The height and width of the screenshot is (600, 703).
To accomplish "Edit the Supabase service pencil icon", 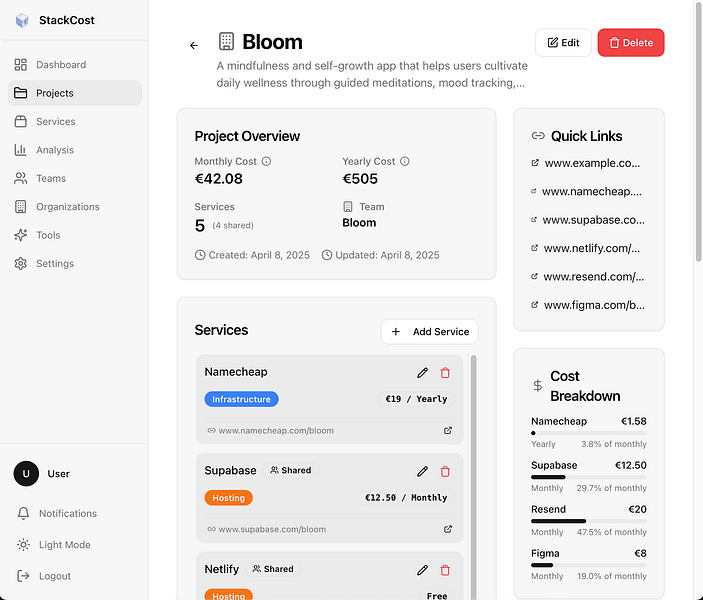I will tap(422, 471).
